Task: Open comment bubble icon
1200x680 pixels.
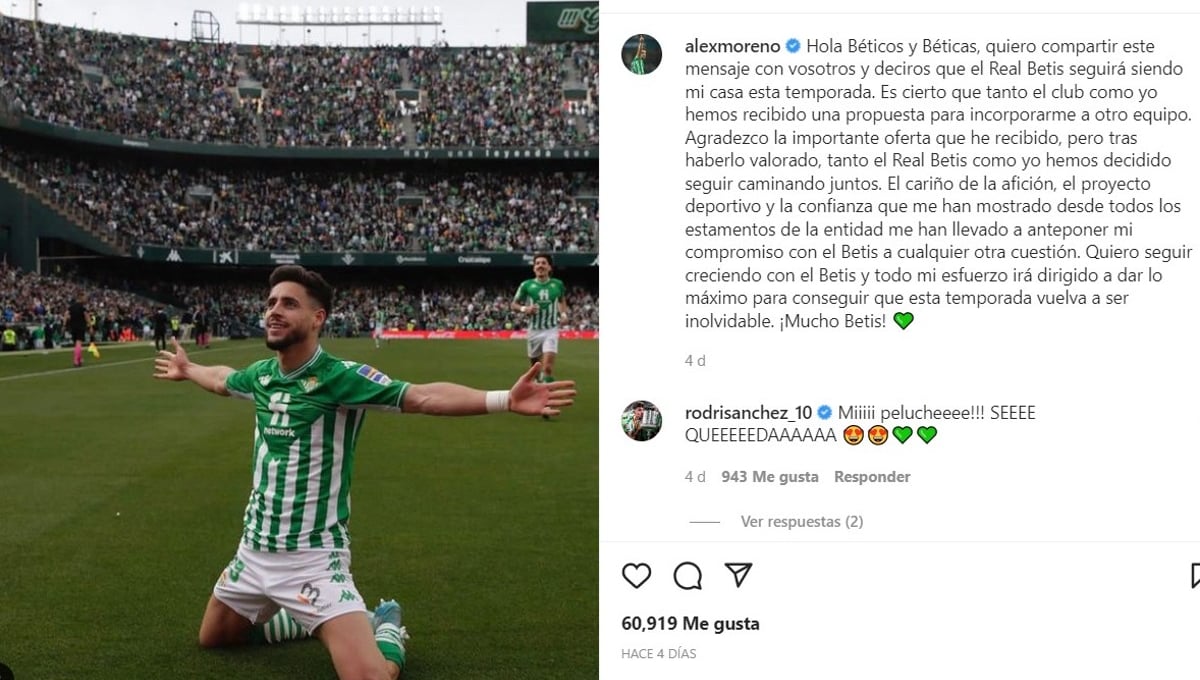Action: (x=688, y=576)
